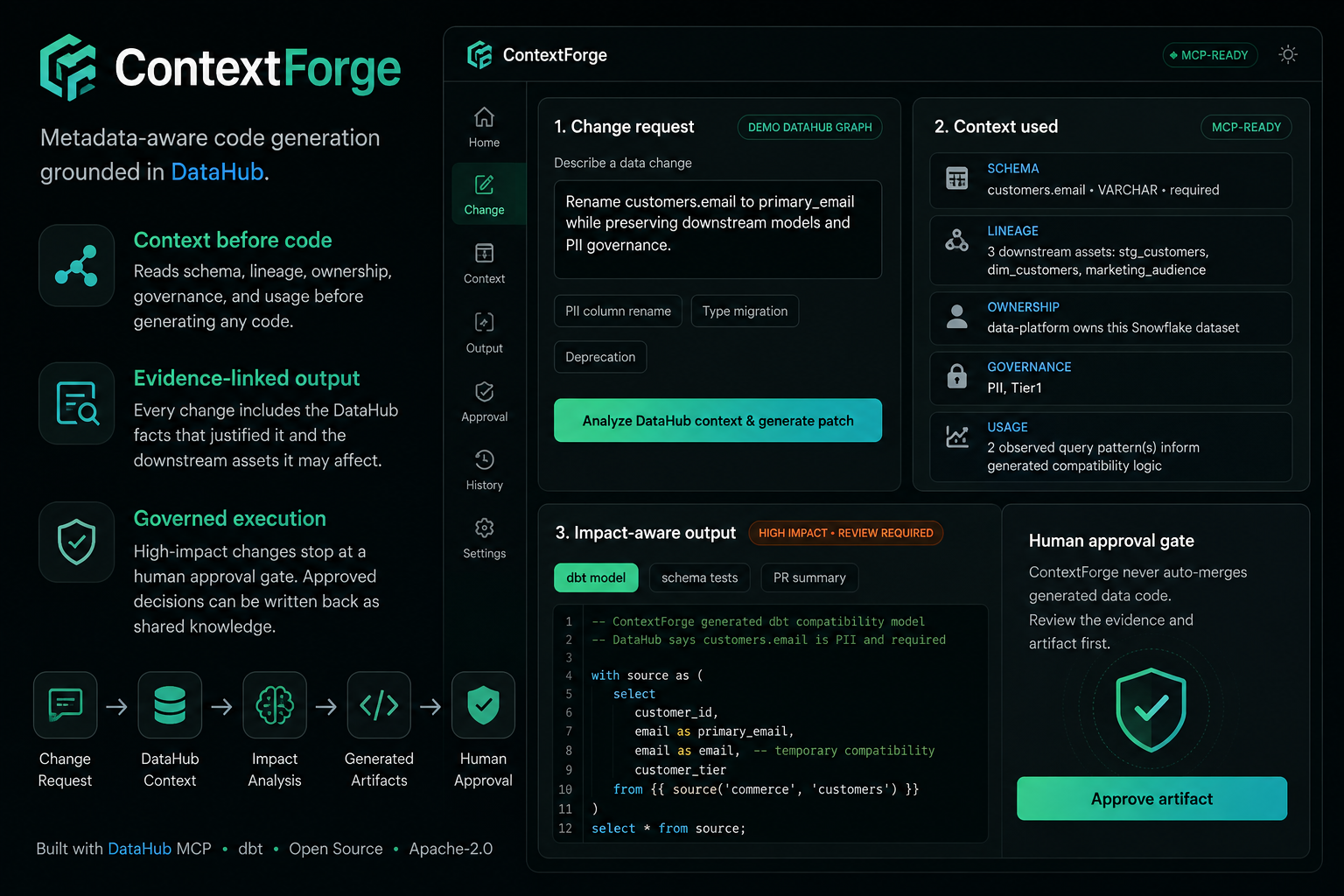Click the USAGE context card label
1344x896 pixels.
(1007, 427)
